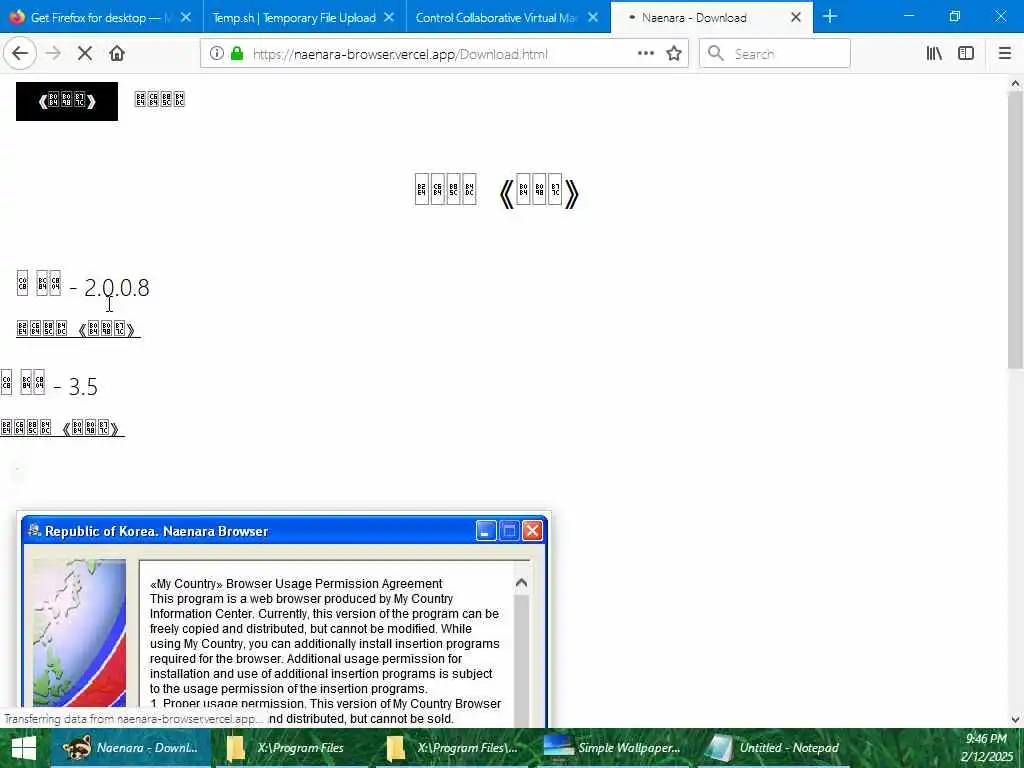Open the Windows Start button
Screen dimensions: 1024x768
coord(24,748)
